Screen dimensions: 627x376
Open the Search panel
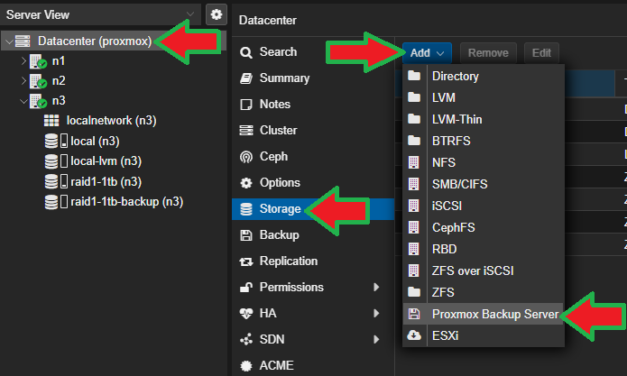[x=278, y=52]
